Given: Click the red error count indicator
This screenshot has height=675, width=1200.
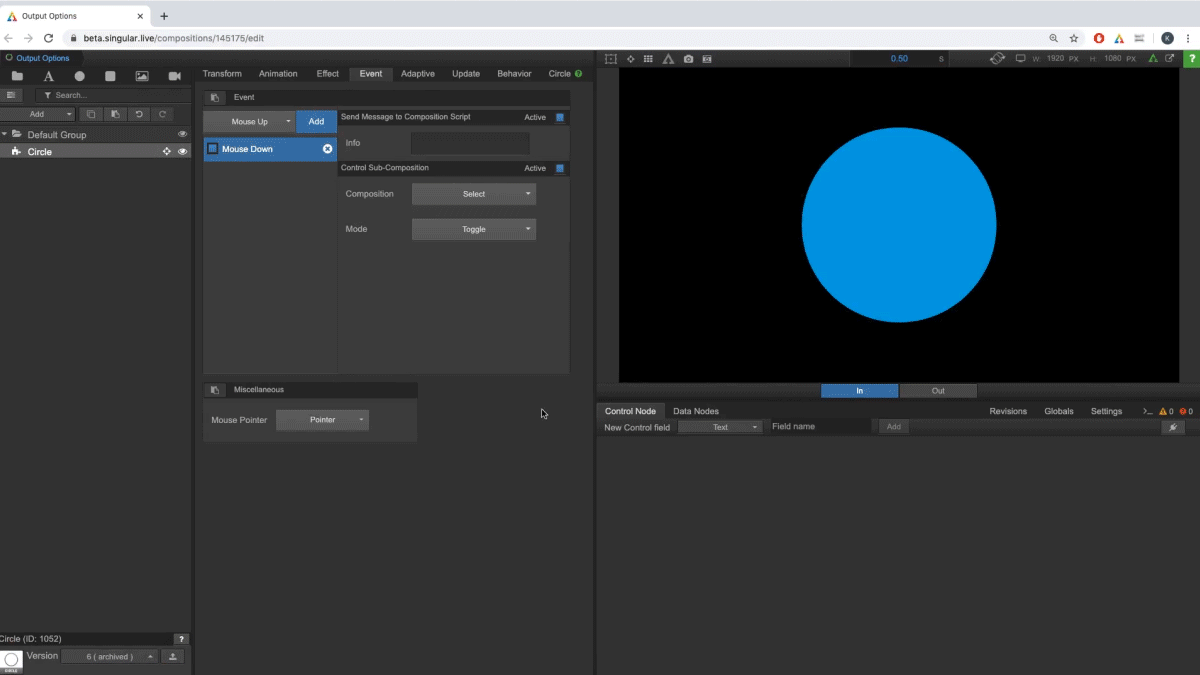Looking at the screenshot, I should (1186, 411).
